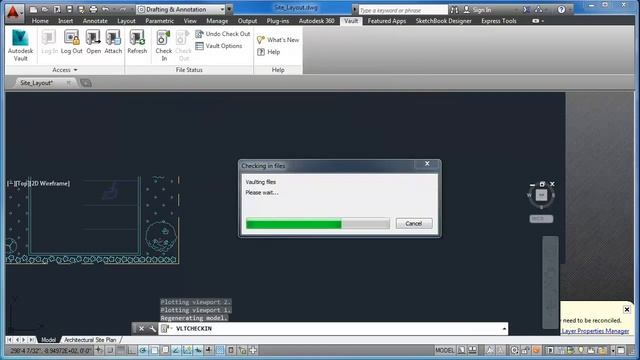Open the help dropdown arrow in title bar
Viewport: 640px width, 360px height.
pos(570,9)
